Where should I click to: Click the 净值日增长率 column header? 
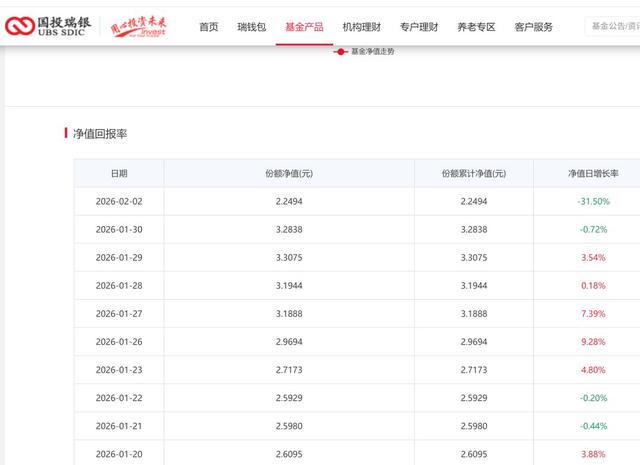pyautogui.click(x=592, y=173)
